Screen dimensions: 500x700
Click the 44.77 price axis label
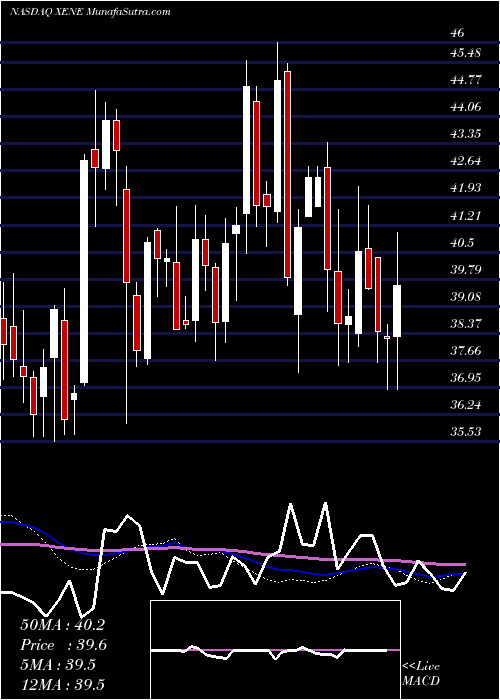(x=466, y=80)
